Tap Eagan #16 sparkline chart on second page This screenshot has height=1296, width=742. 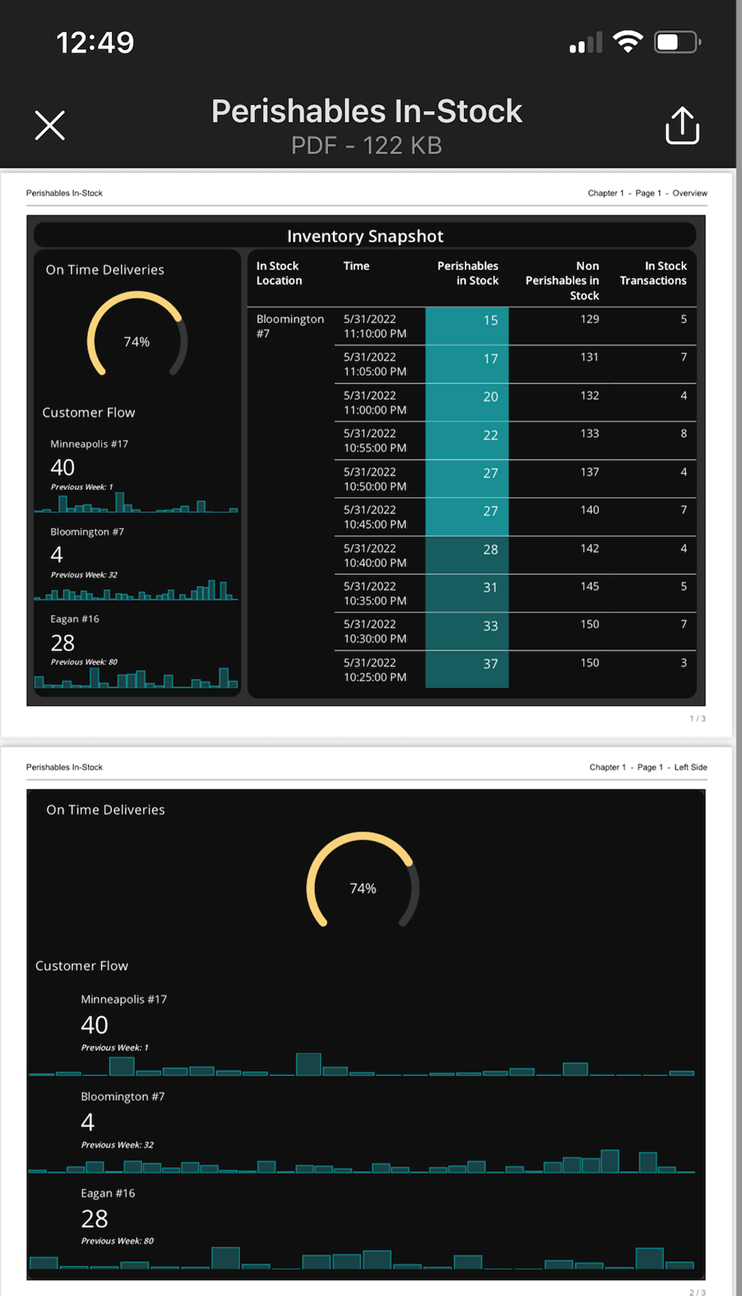(x=362, y=1257)
